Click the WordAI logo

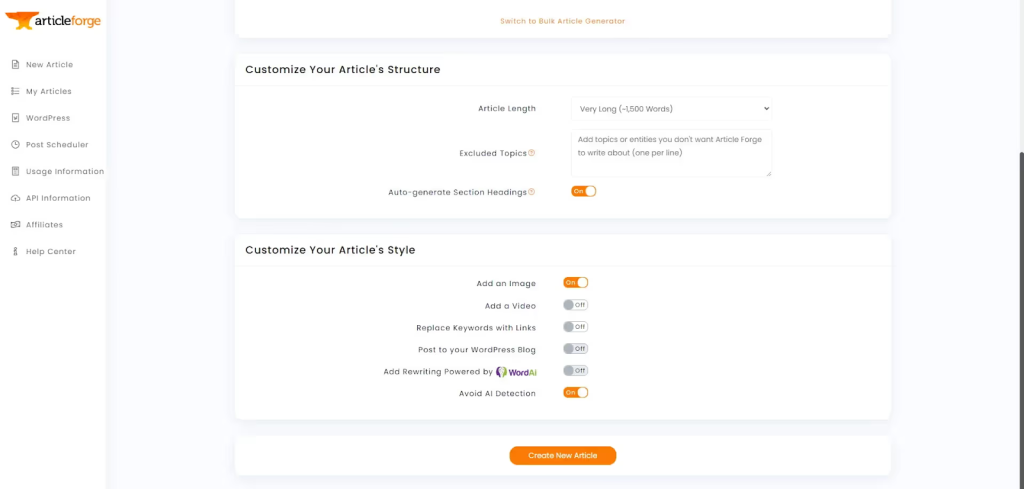tap(516, 371)
